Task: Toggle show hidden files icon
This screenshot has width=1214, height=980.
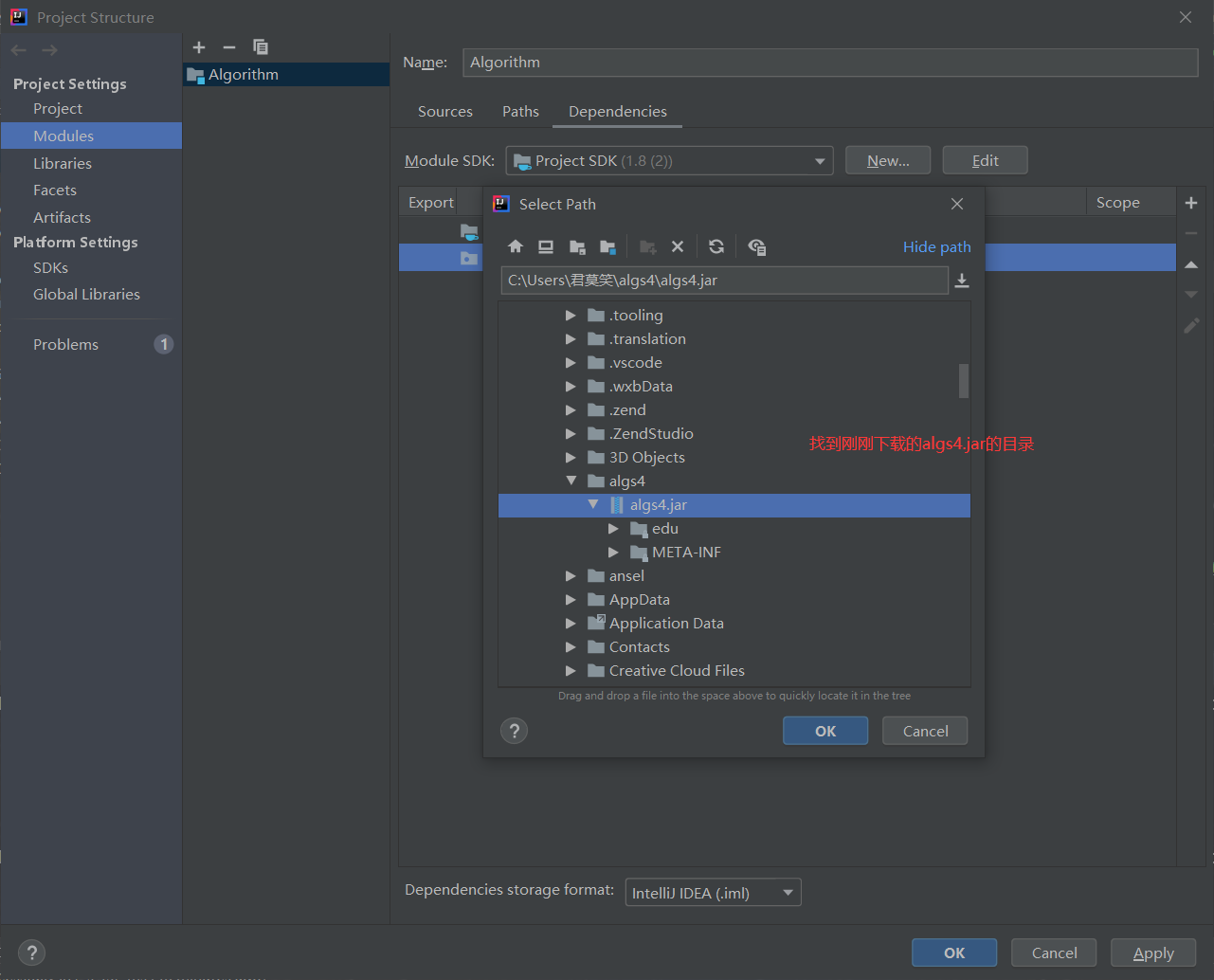Action: coord(756,246)
